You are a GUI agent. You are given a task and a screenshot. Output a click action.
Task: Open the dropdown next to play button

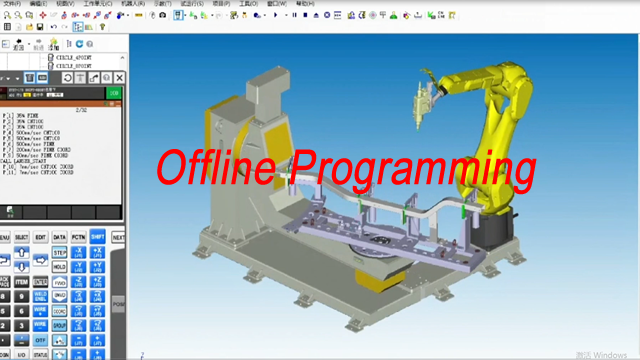point(286,16)
